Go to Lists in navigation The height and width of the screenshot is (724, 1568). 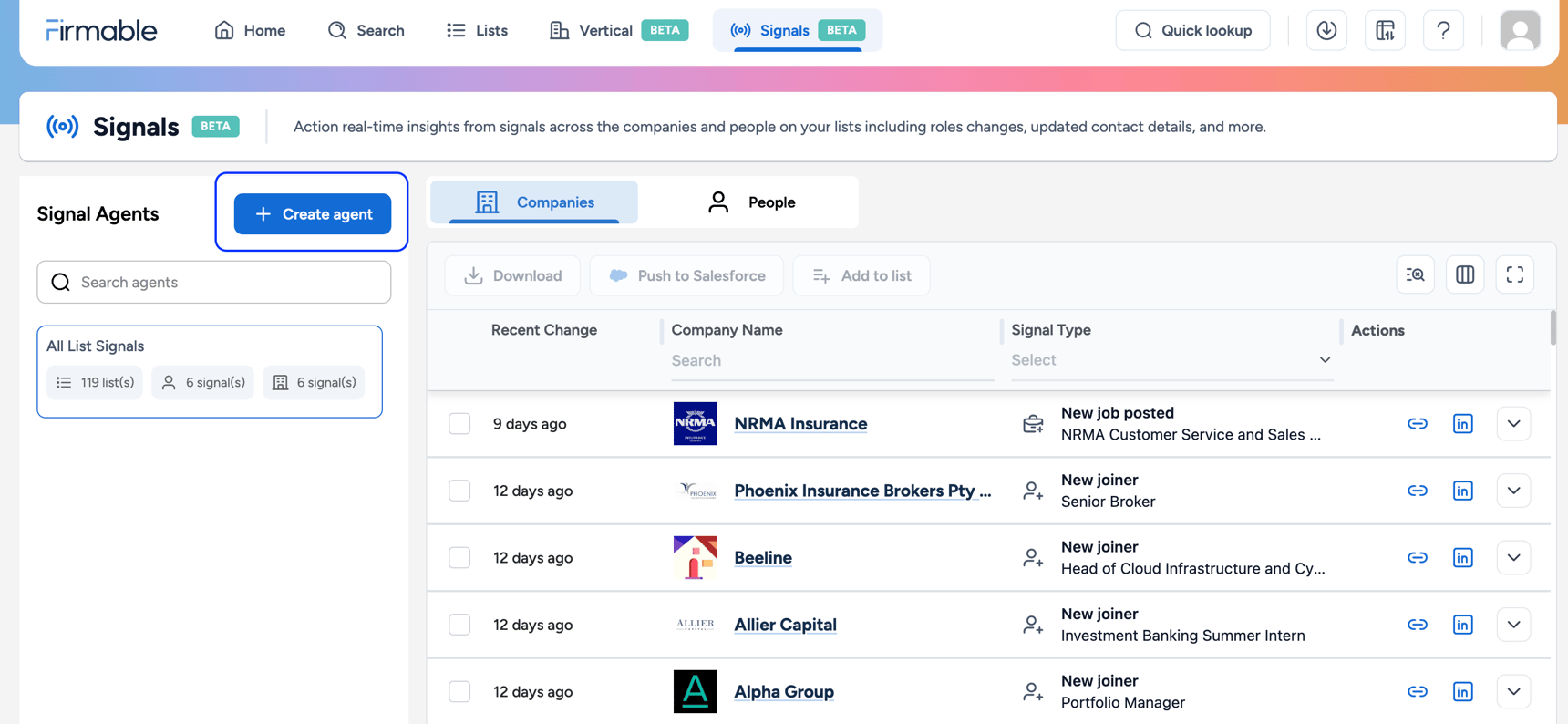[x=478, y=30]
